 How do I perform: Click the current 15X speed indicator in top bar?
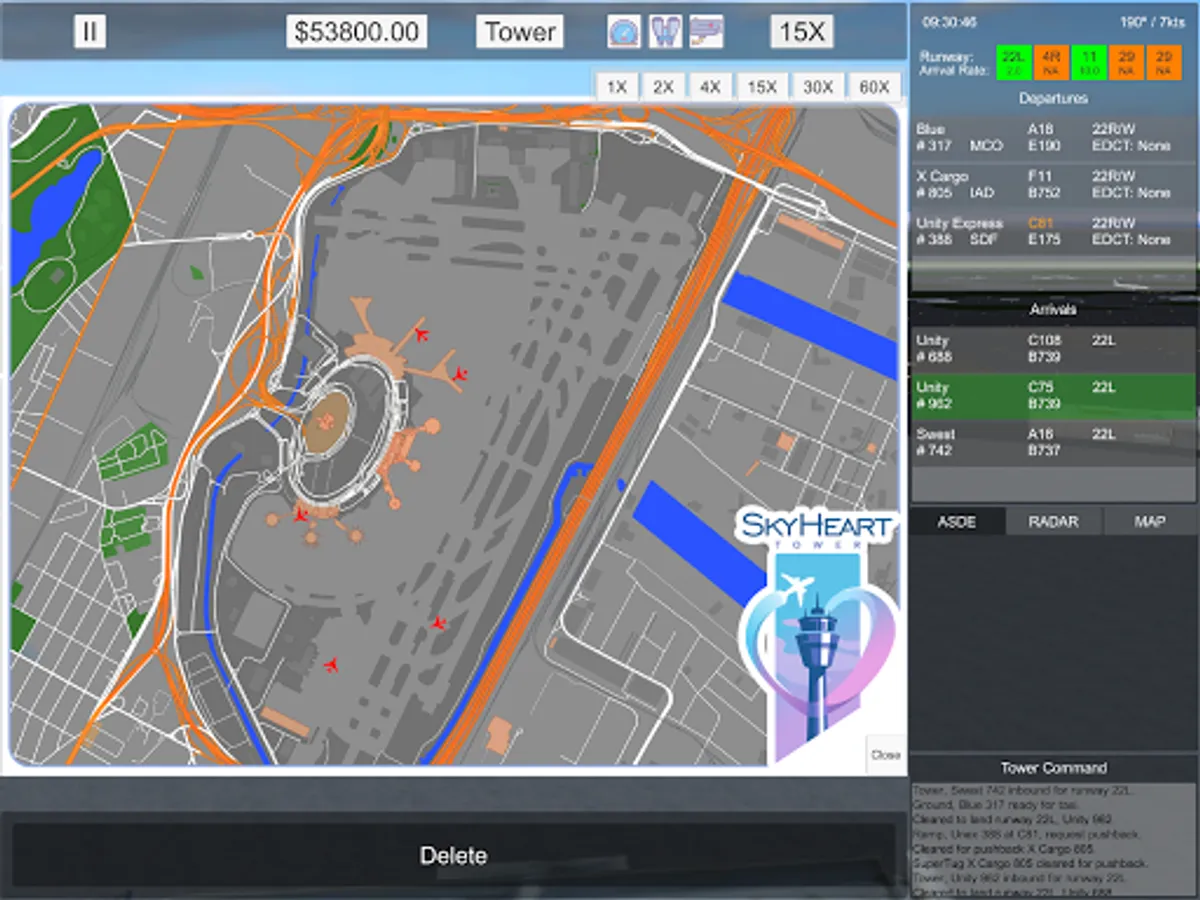point(802,32)
